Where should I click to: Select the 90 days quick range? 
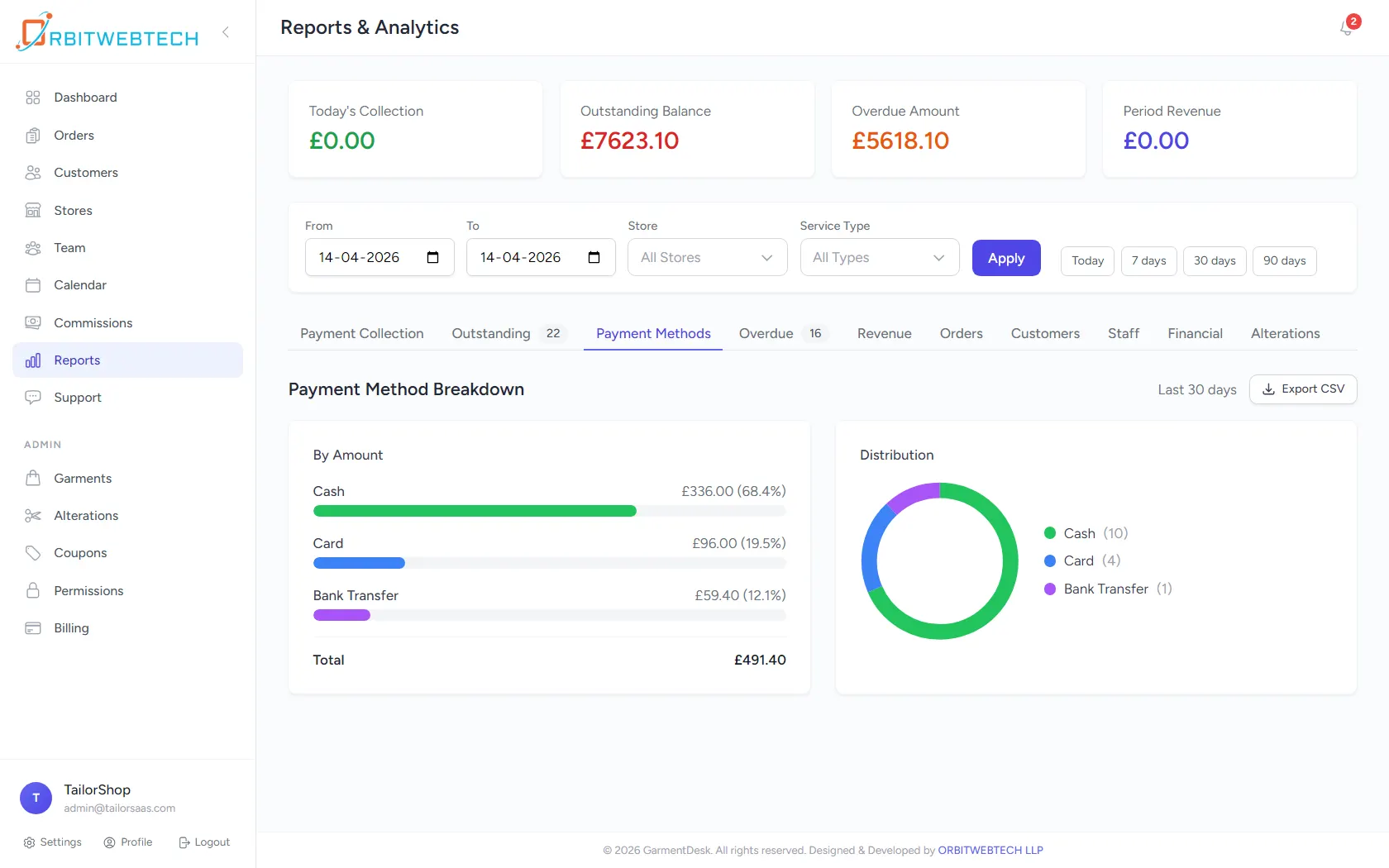1285,261
